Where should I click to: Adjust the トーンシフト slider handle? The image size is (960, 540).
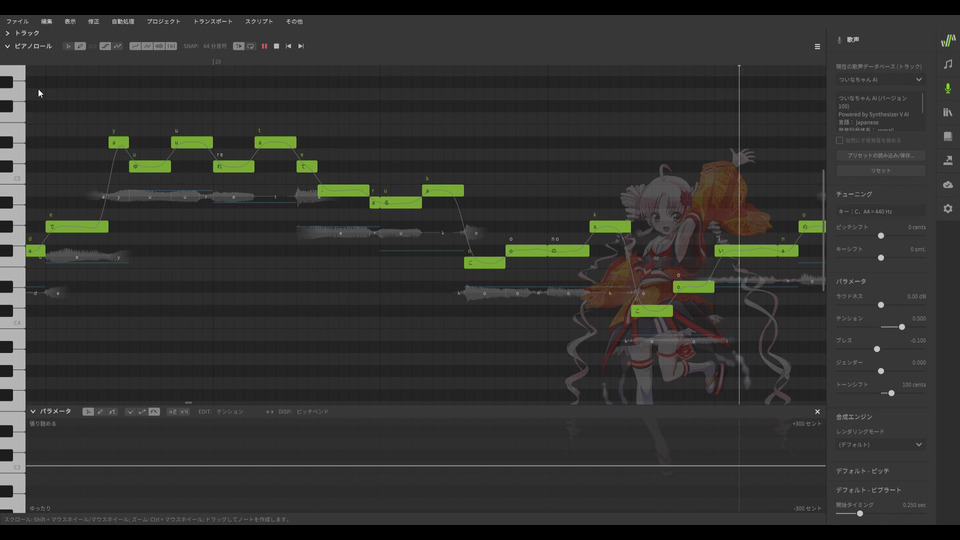point(891,393)
